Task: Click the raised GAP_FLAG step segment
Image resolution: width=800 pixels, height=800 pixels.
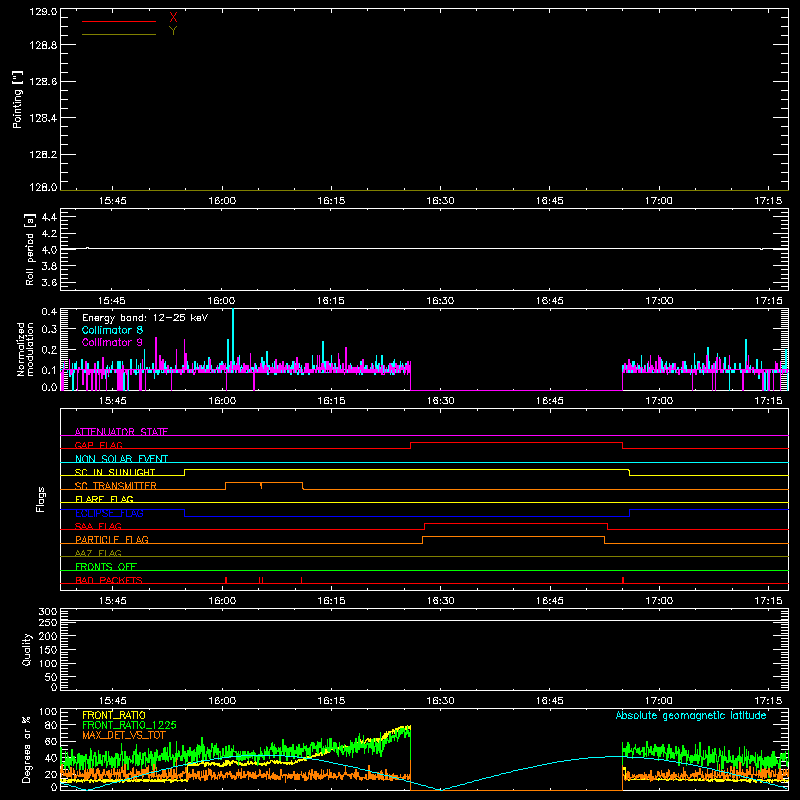Action: click(x=516, y=442)
